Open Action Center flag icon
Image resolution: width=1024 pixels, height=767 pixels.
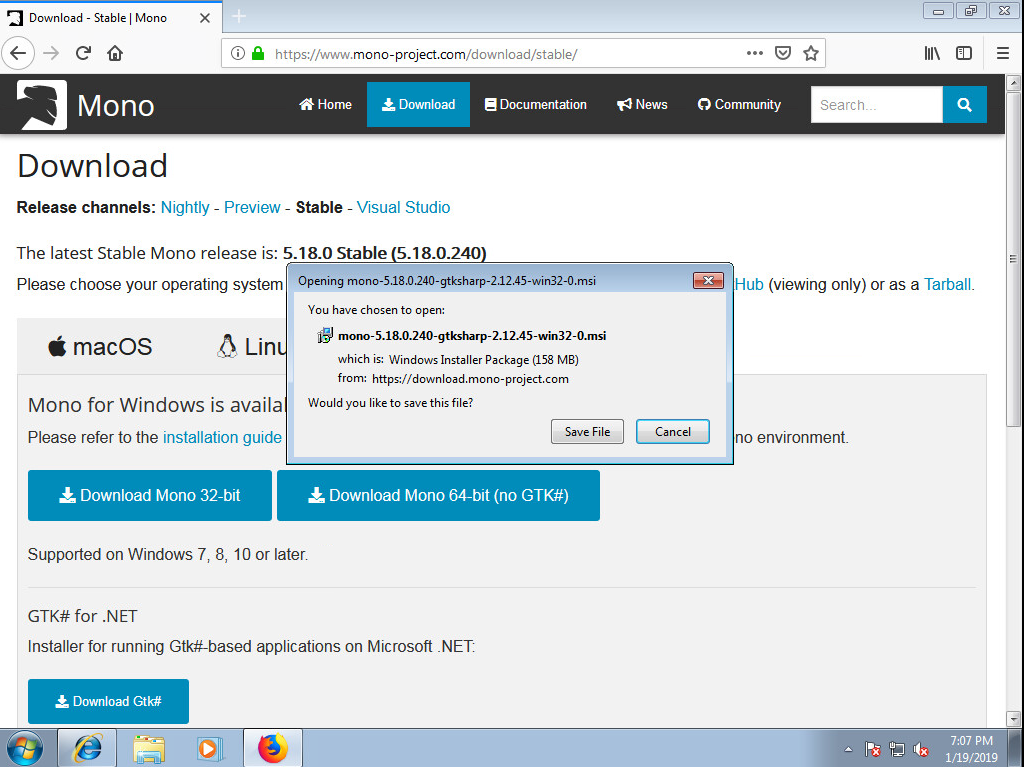click(872, 749)
